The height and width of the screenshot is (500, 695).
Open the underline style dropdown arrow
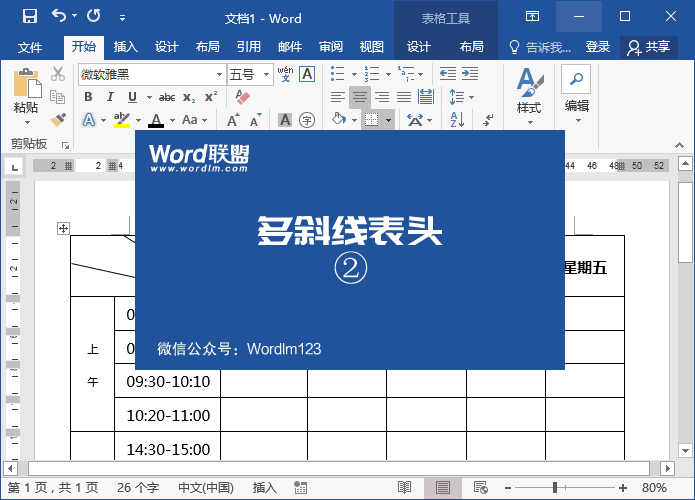click(x=149, y=97)
